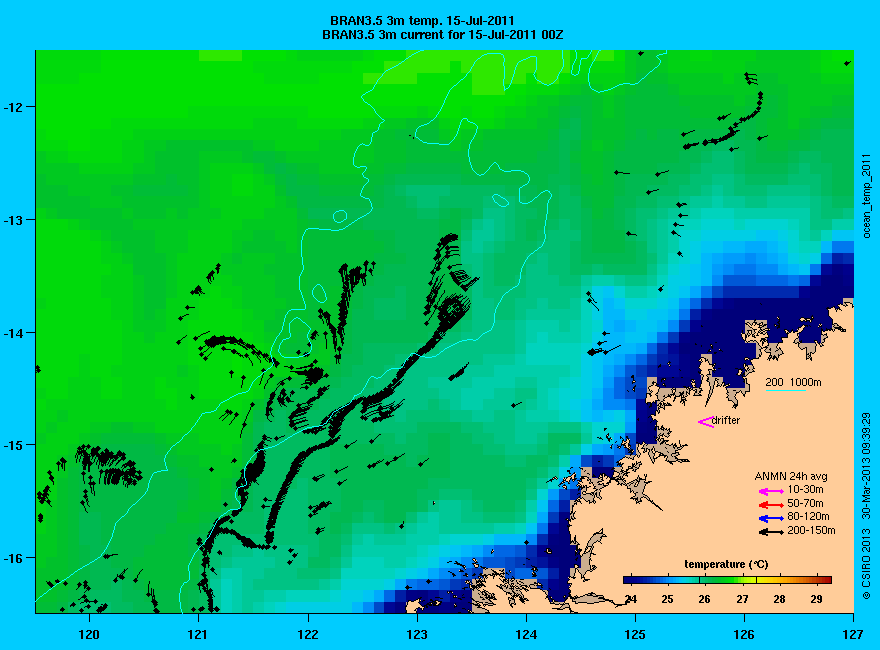Image resolution: width=880 pixels, height=650 pixels.
Task: Click the colorbar tick label '24'
Action: [631, 599]
